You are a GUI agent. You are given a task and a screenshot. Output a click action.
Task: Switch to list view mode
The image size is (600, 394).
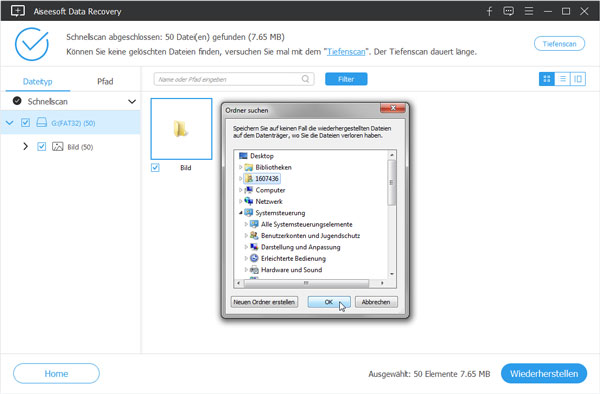(562, 79)
